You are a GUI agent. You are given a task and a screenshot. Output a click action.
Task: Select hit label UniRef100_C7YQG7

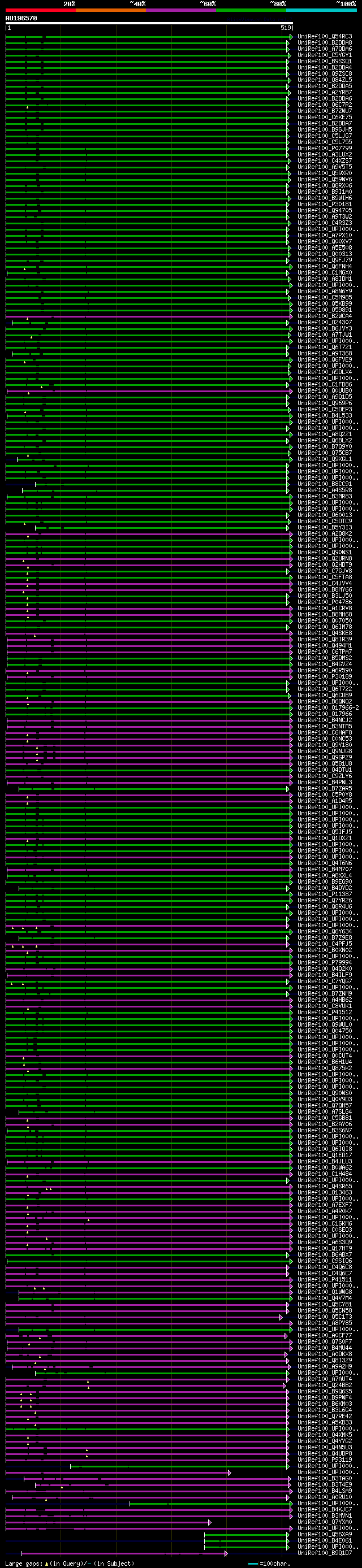(x=324, y=980)
